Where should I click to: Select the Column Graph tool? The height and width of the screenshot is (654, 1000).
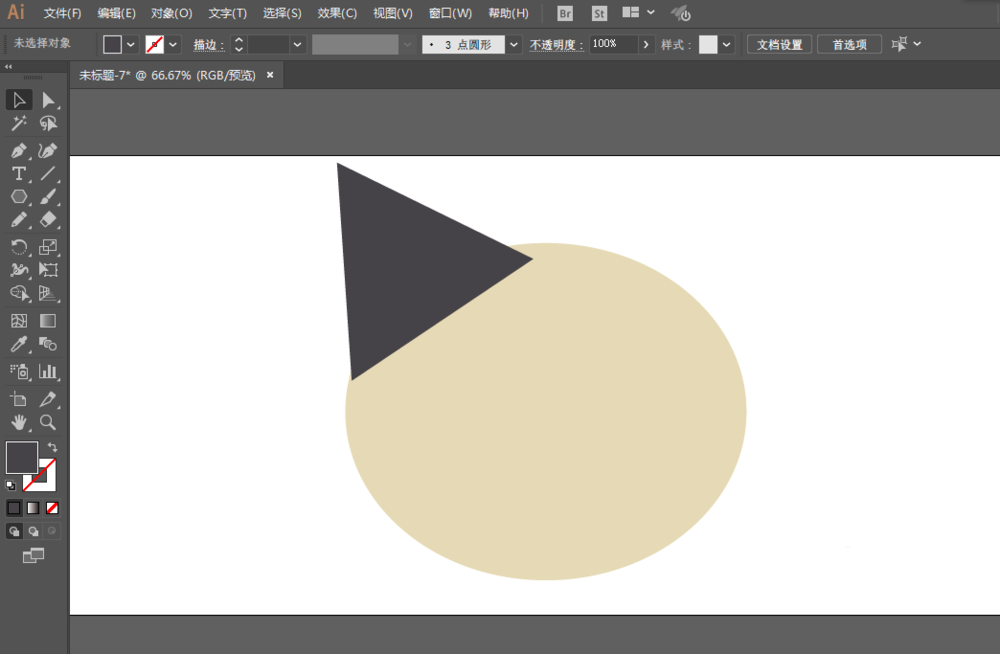[x=48, y=371]
